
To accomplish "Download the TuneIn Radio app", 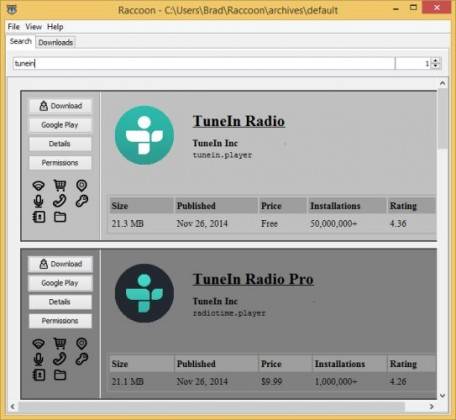I will 60,106.
